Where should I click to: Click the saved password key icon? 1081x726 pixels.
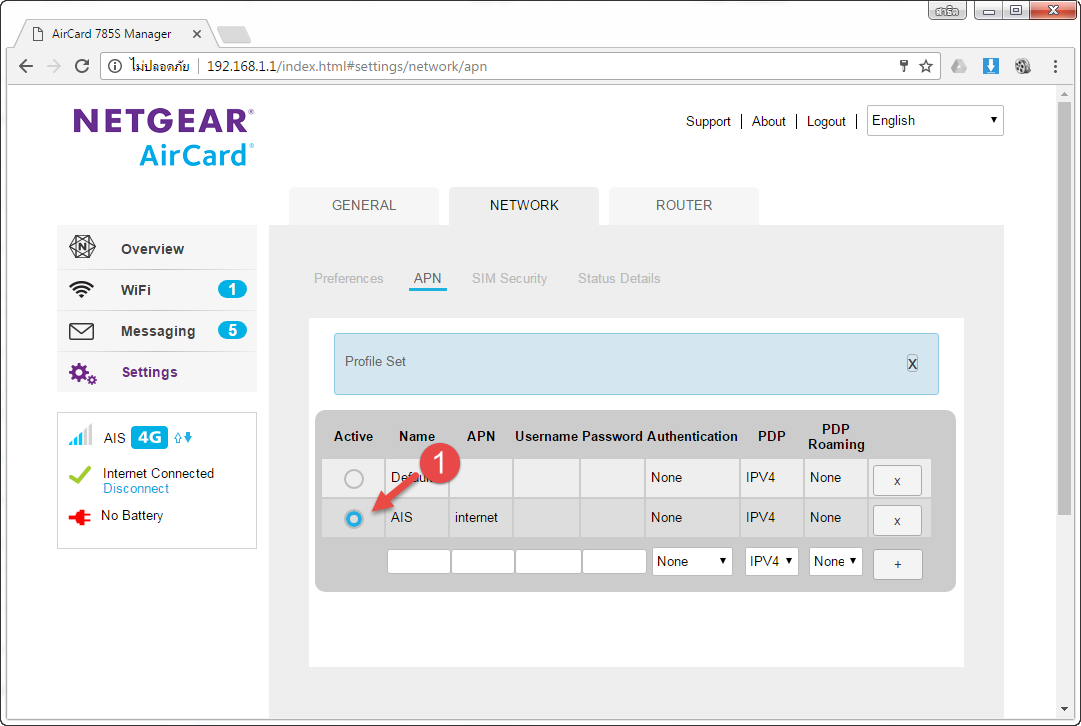[904, 66]
